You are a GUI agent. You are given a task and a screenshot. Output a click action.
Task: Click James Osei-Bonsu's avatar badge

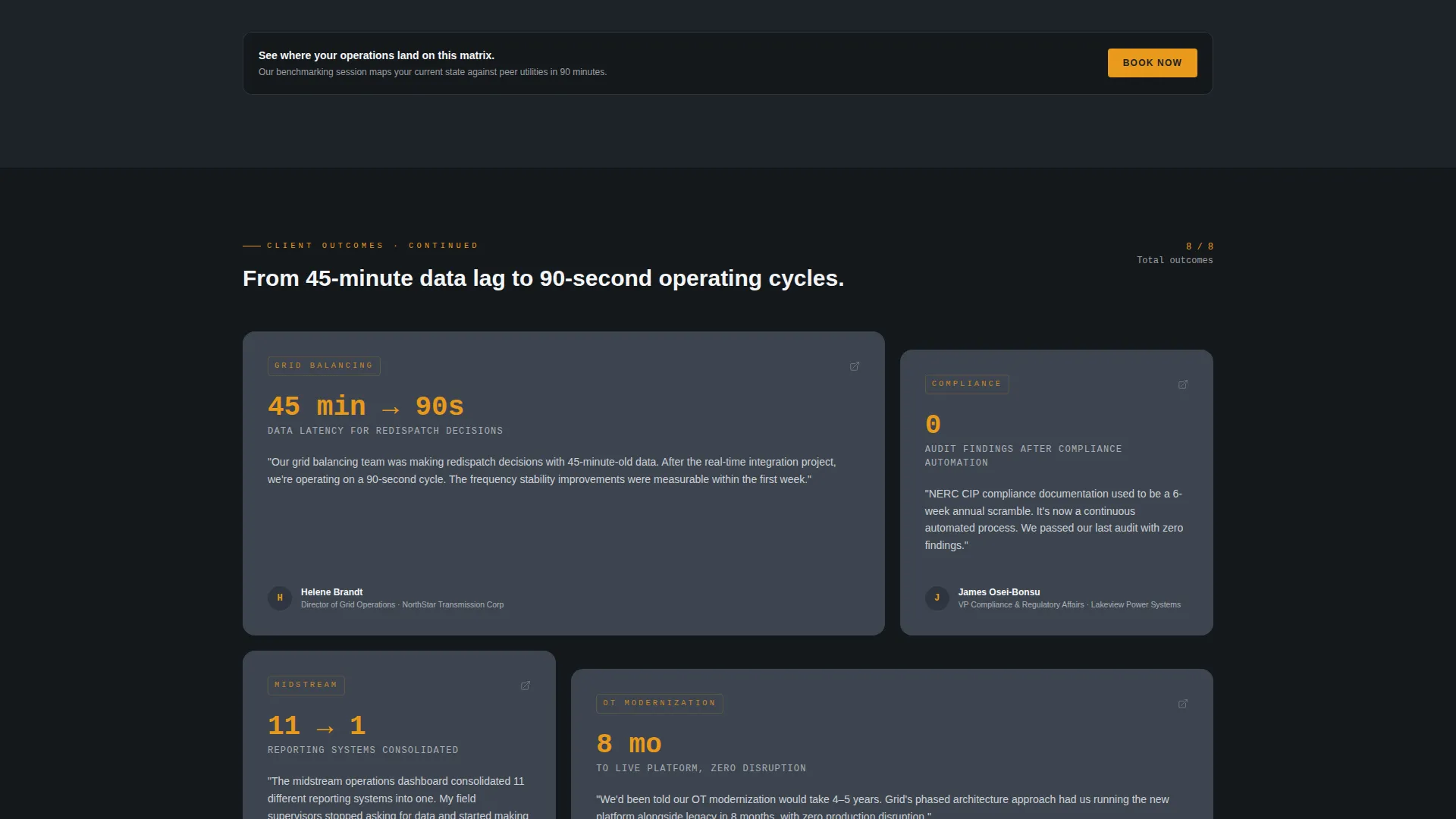[937, 598]
